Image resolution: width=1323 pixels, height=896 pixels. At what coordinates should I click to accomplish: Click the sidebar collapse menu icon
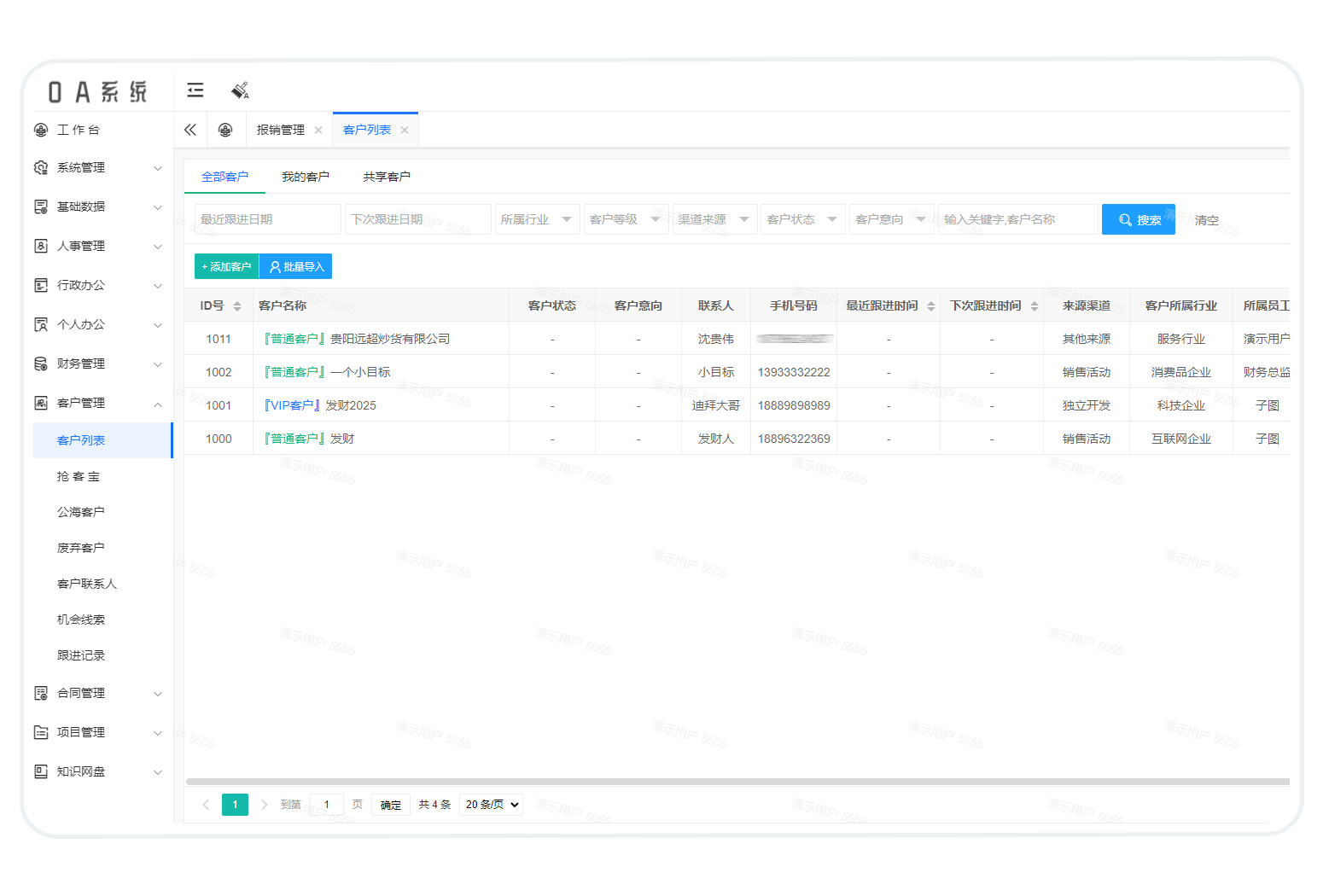(195, 90)
